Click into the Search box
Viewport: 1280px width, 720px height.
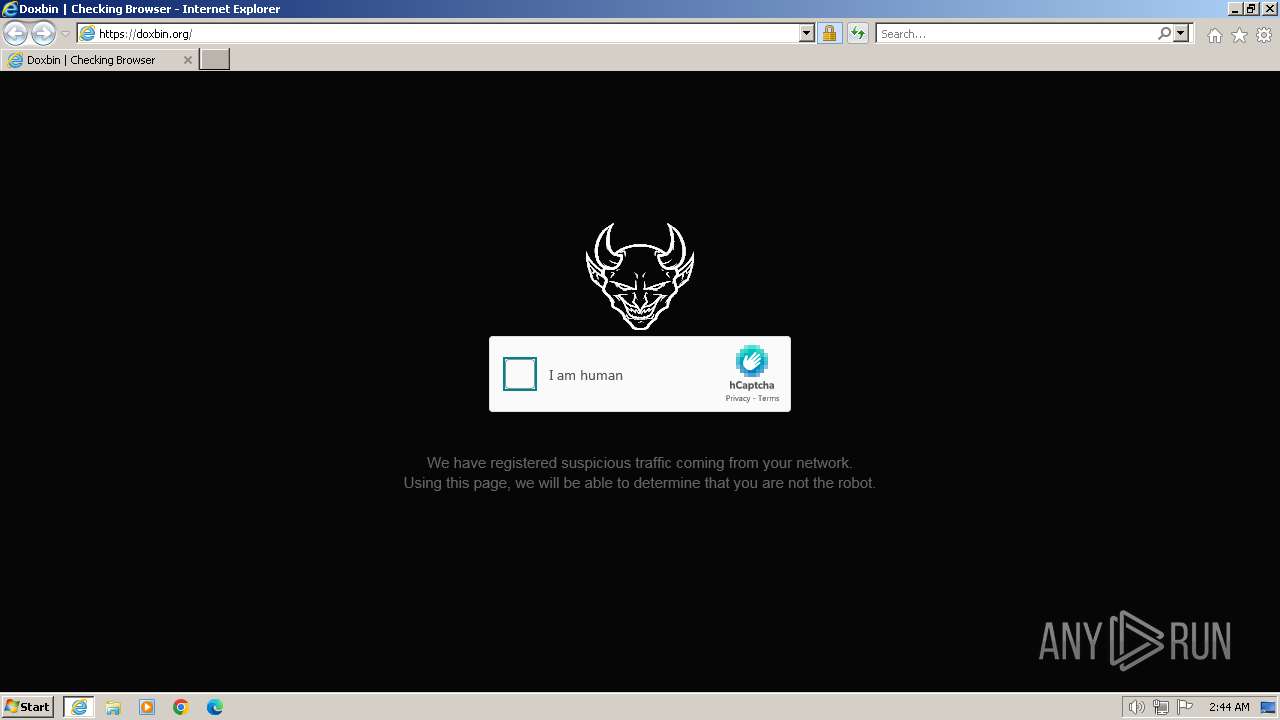(x=1015, y=33)
